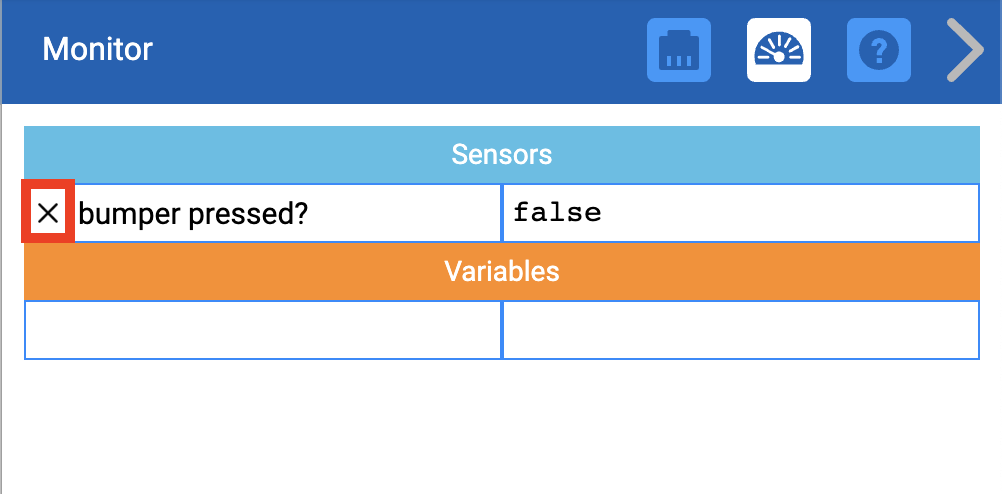This screenshot has height=494, width=1002.
Task: Click the empty variable value cell
Action: 740,330
